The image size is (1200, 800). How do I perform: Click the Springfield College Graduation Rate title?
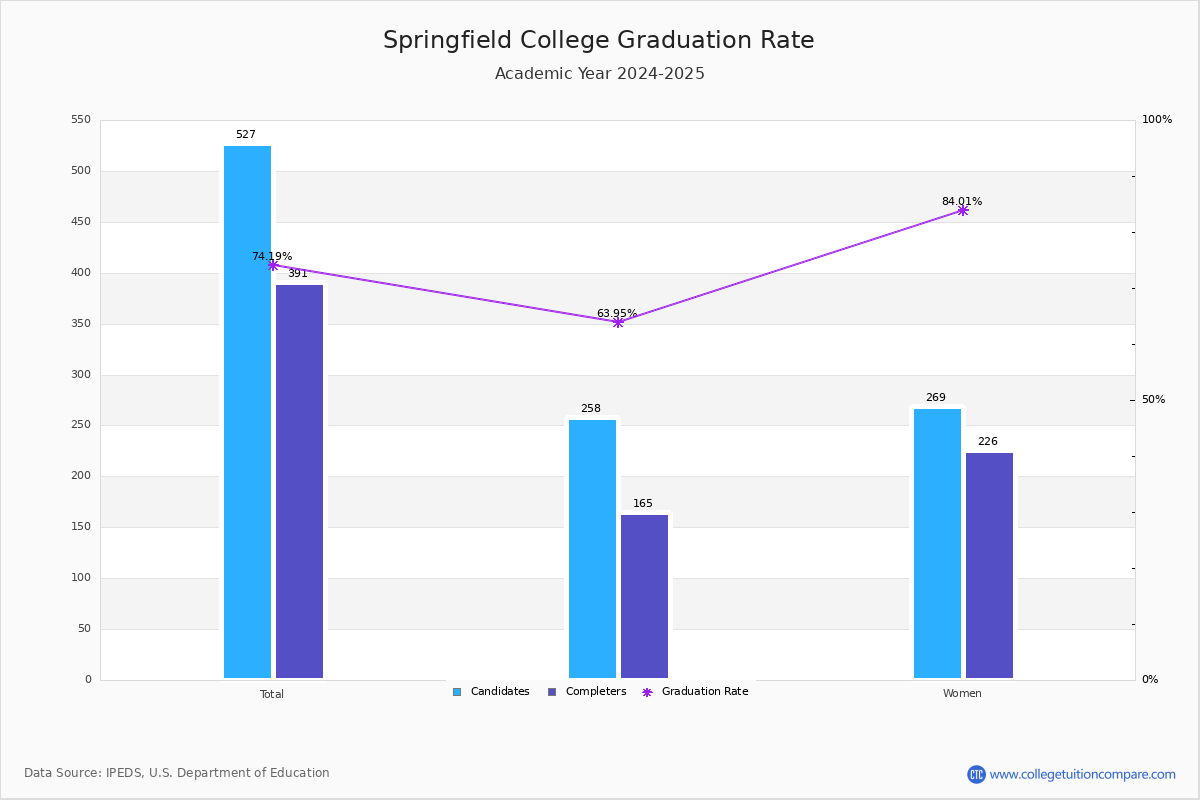coord(599,40)
